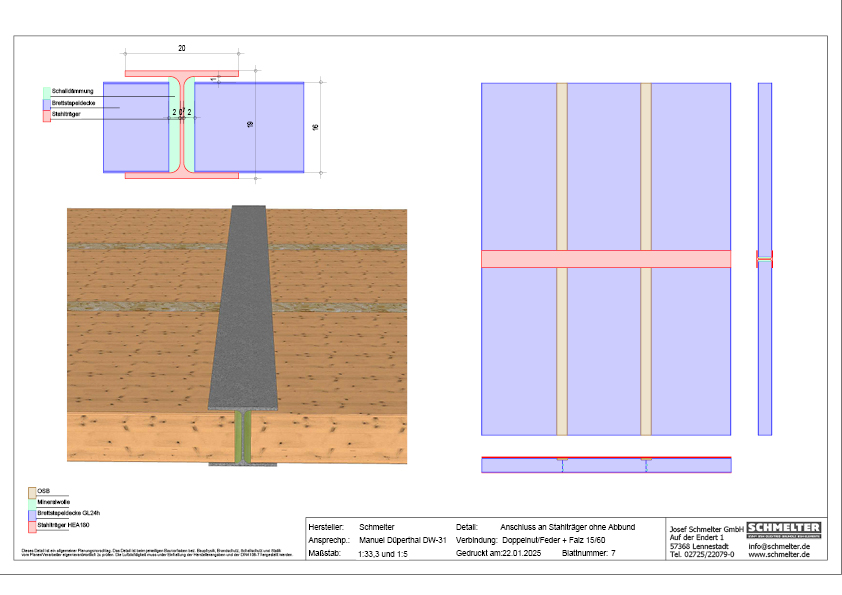Click the SCHMELTER company logo
This screenshot has height=595, width=842.
pos(784,528)
